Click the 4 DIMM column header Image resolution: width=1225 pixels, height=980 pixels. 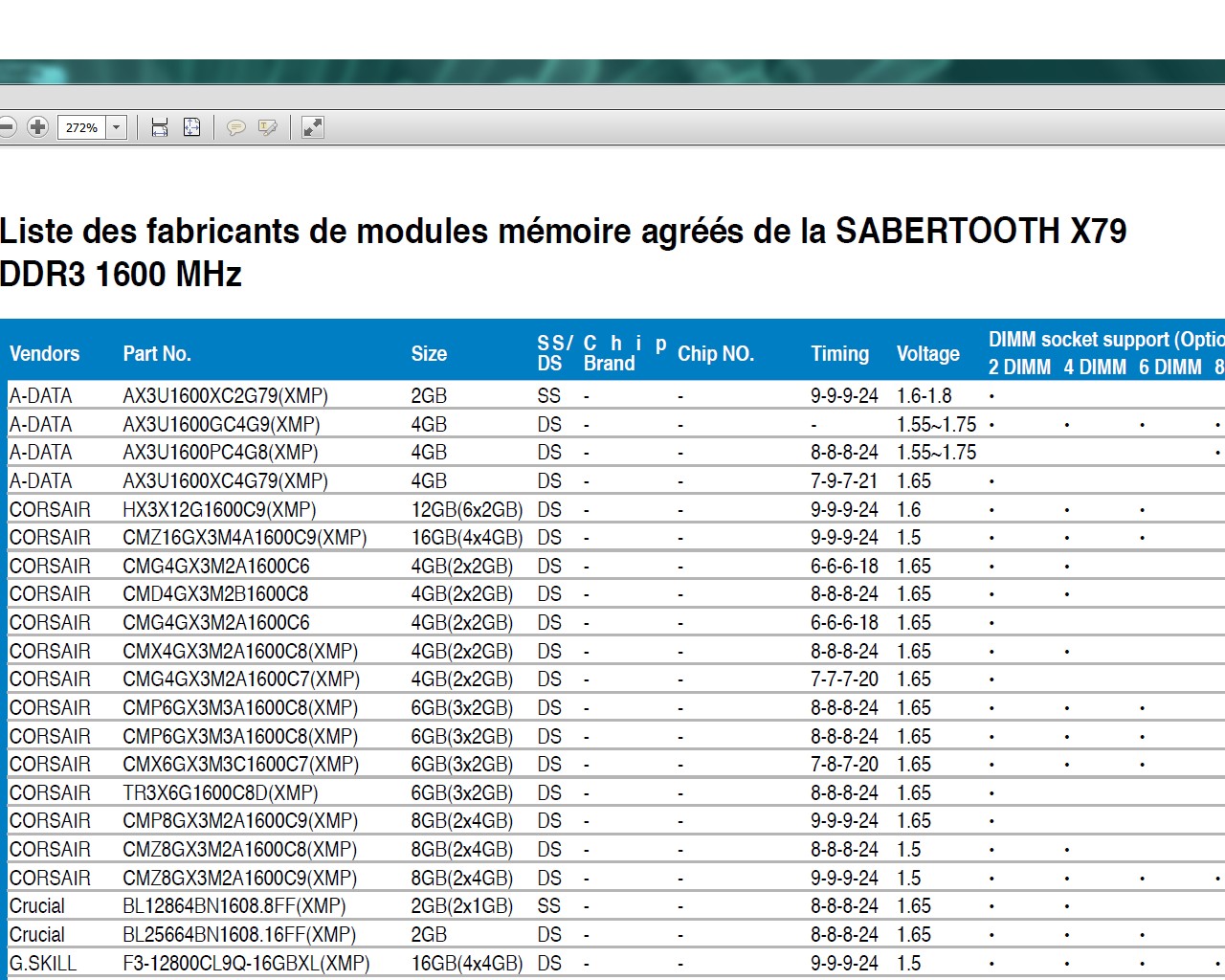pos(1095,367)
